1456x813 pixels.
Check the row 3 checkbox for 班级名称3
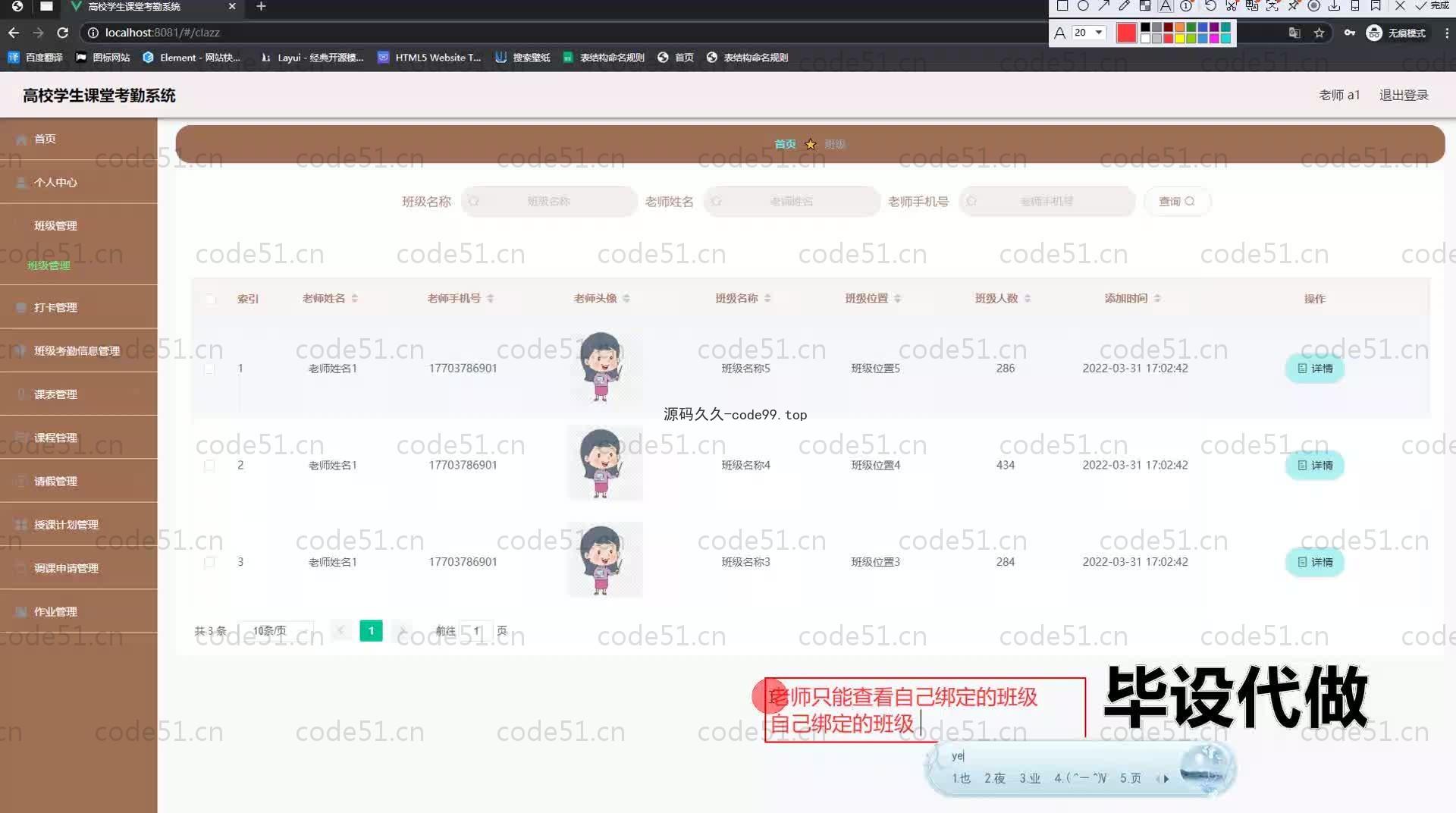click(209, 563)
